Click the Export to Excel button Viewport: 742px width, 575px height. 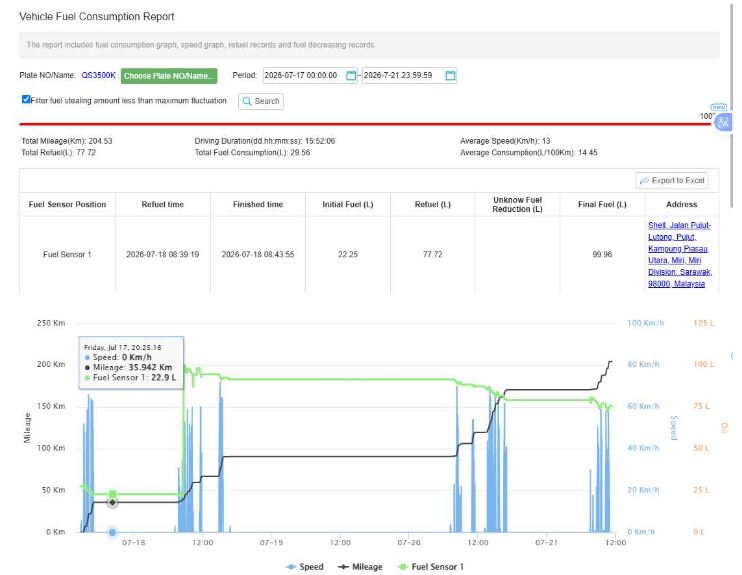(671, 181)
